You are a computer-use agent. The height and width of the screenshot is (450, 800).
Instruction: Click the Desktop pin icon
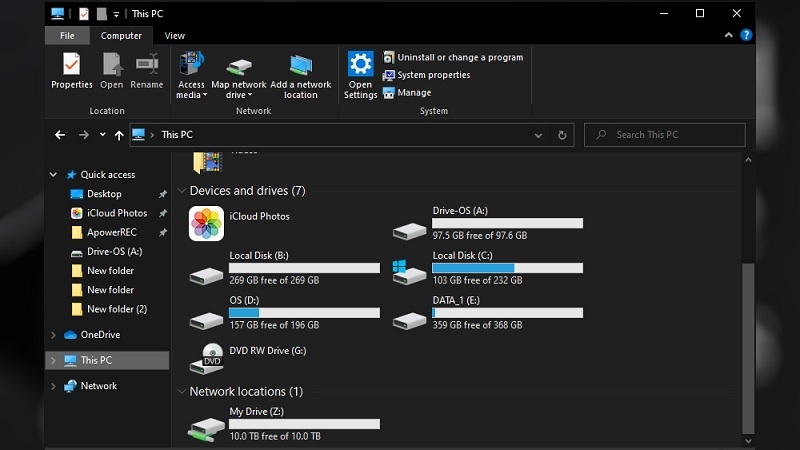pos(162,194)
